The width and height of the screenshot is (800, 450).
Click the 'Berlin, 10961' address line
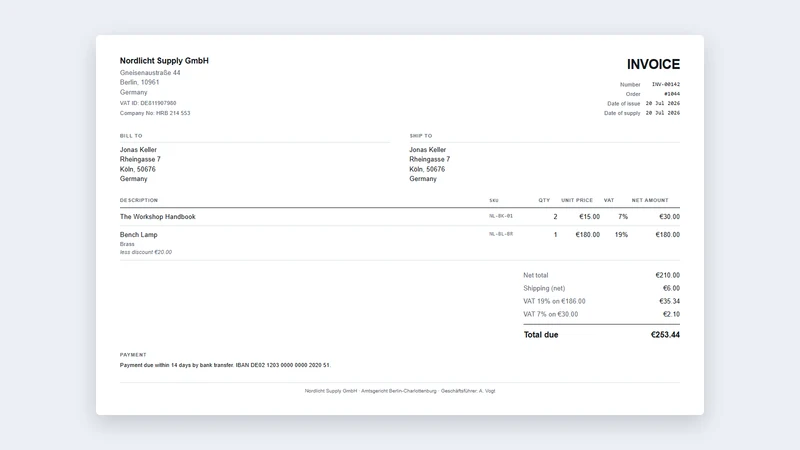[x=139, y=82]
